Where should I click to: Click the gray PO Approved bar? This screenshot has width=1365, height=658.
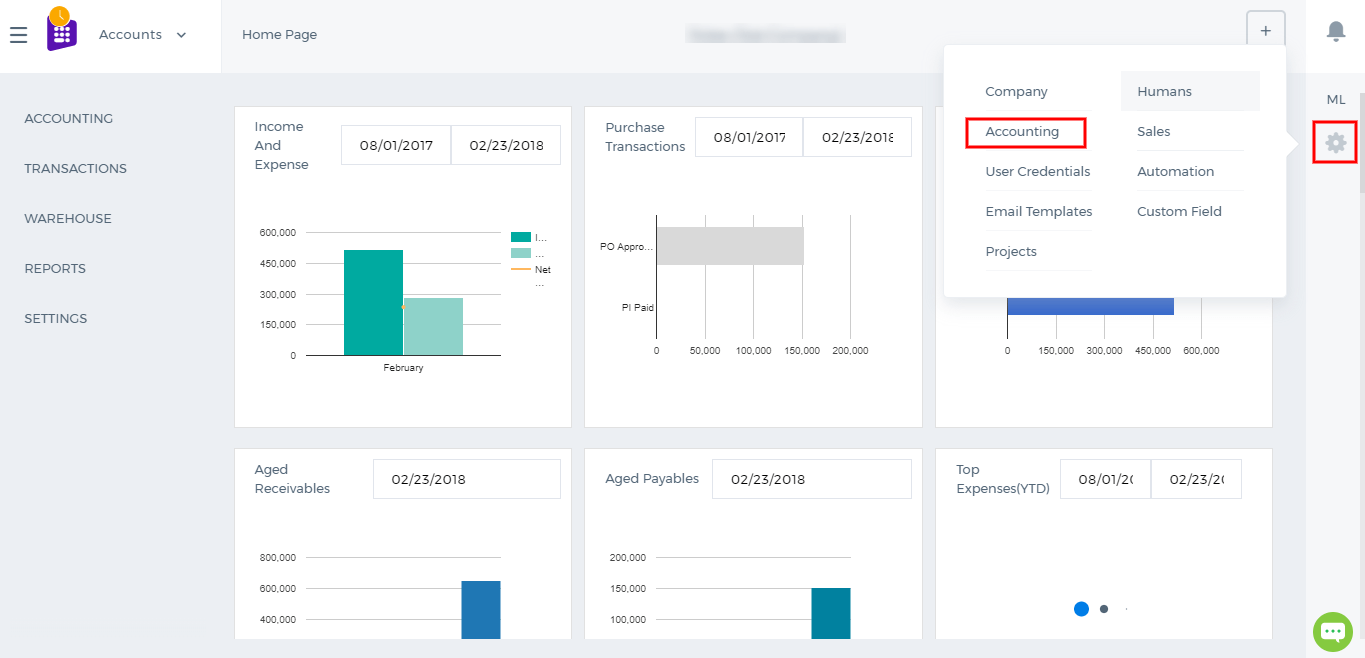pos(730,246)
